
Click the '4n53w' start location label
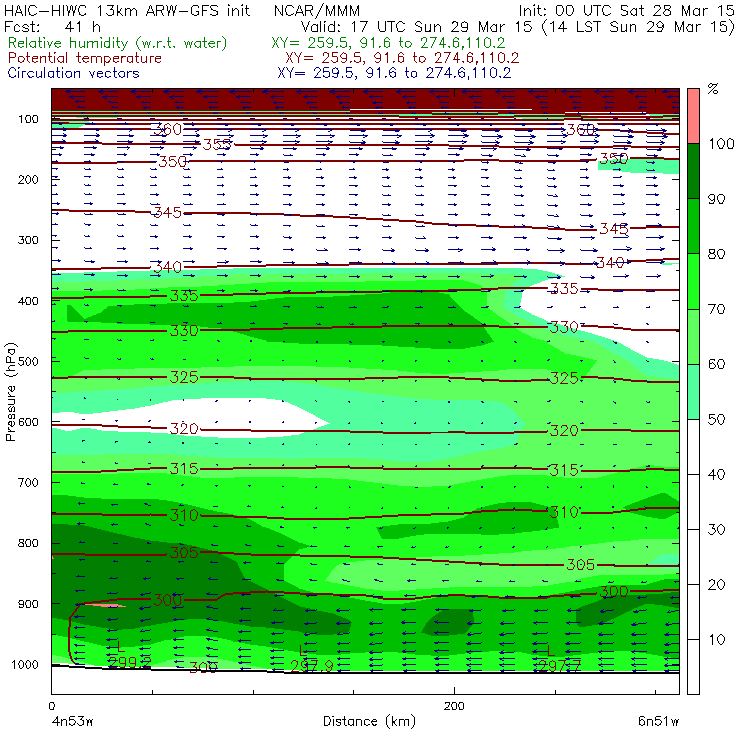coord(72,722)
